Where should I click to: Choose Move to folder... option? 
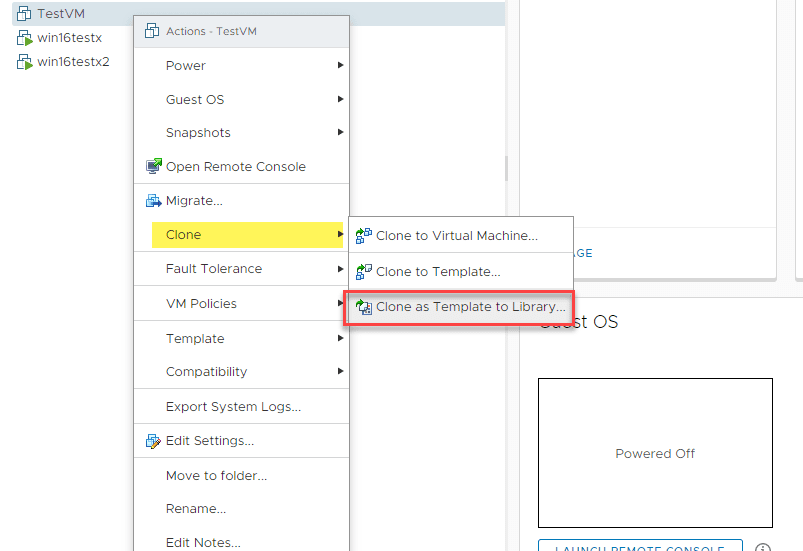tap(242, 476)
